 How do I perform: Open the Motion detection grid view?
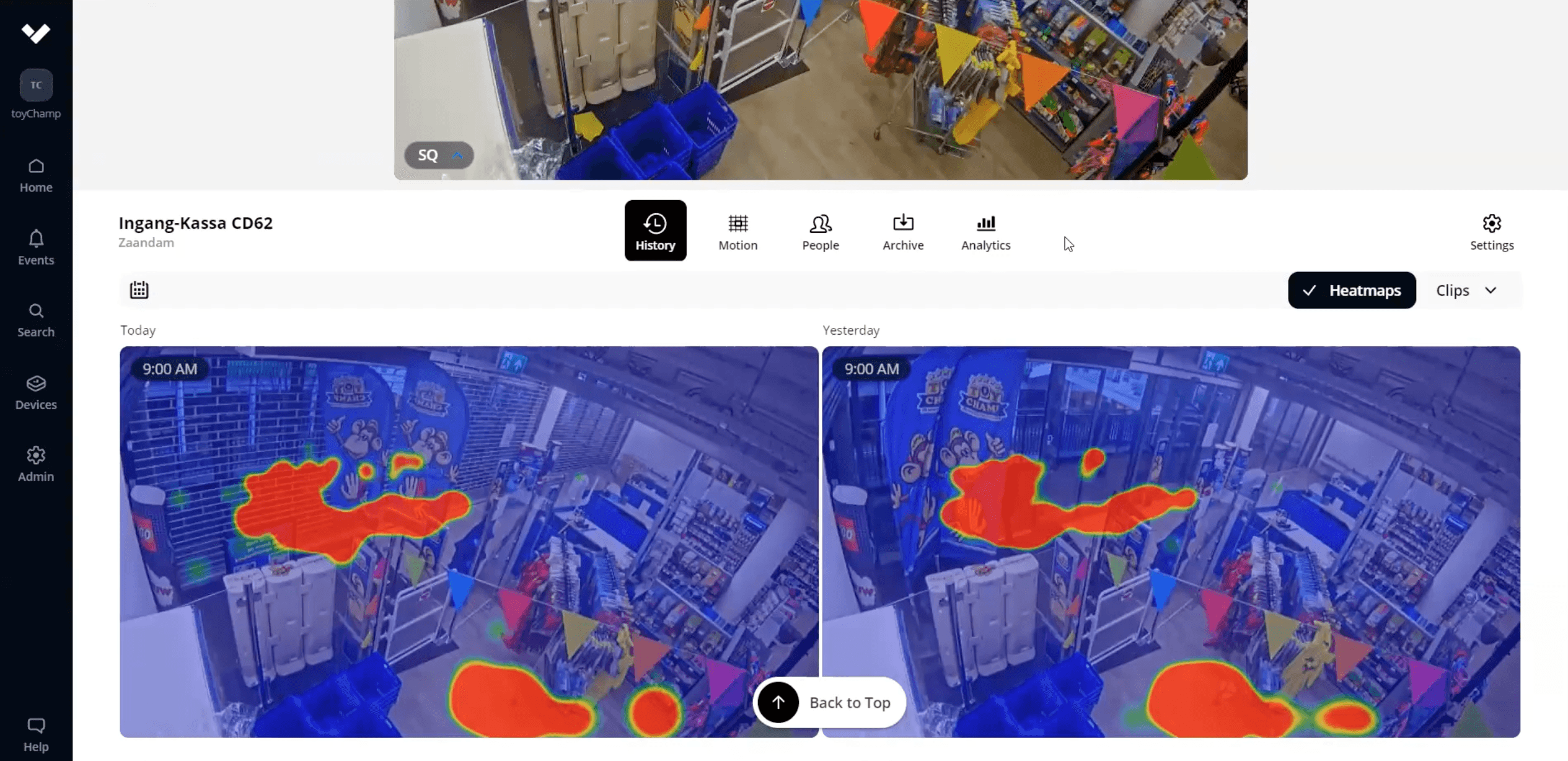coord(738,231)
